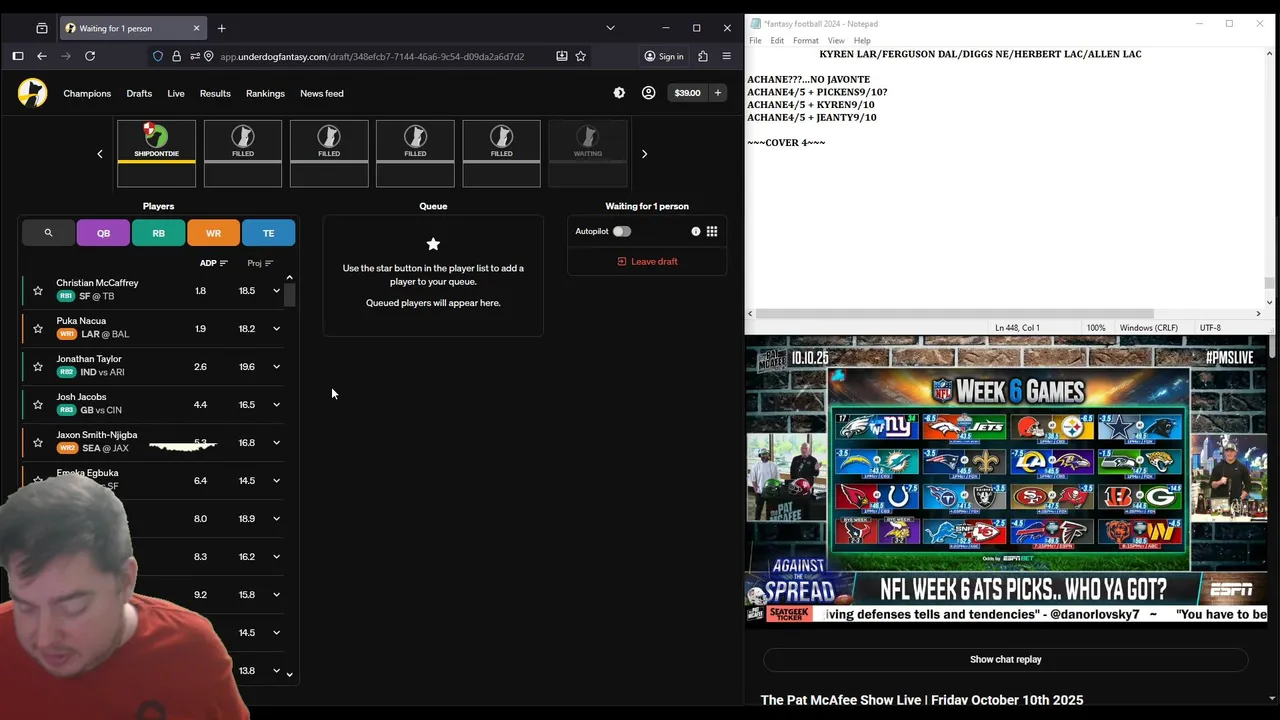Open the Results nav tab
This screenshot has height=720, width=1280.
click(x=215, y=93)
